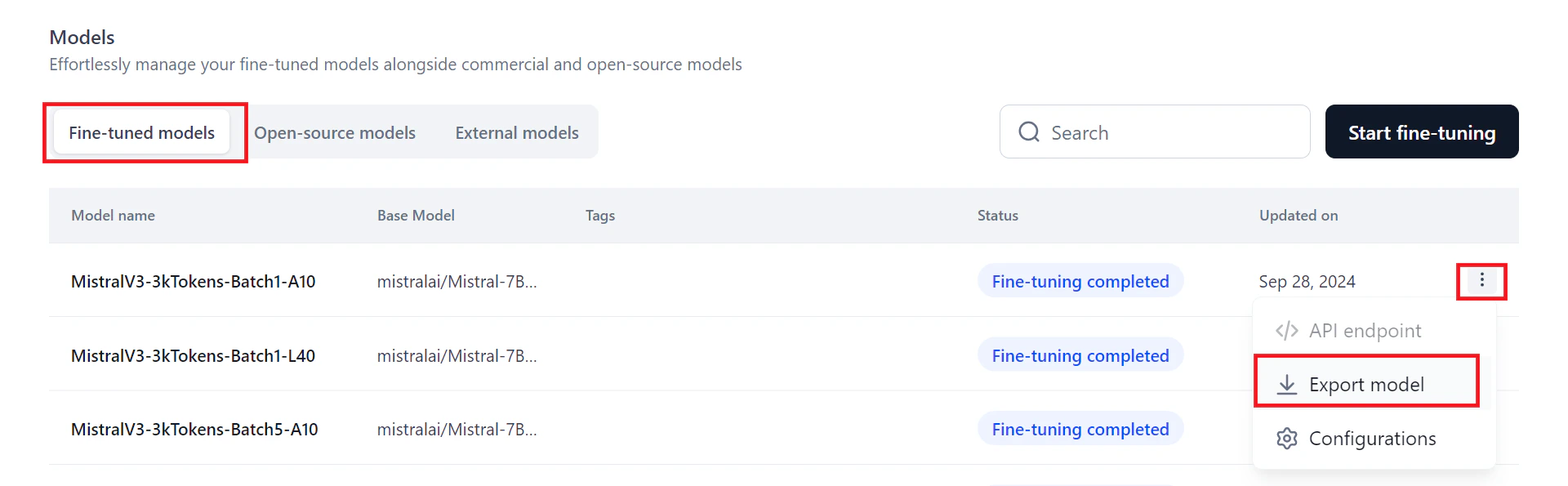
Task: Click the Start fine-tuning button
Action: (1421, 132)
